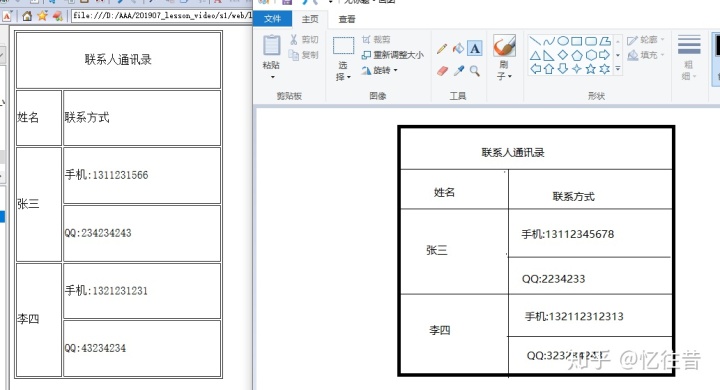The height and width of the screenshot is (390, 720).
Task: Open the 填充 fill dropdown
Action: [646, 56]
